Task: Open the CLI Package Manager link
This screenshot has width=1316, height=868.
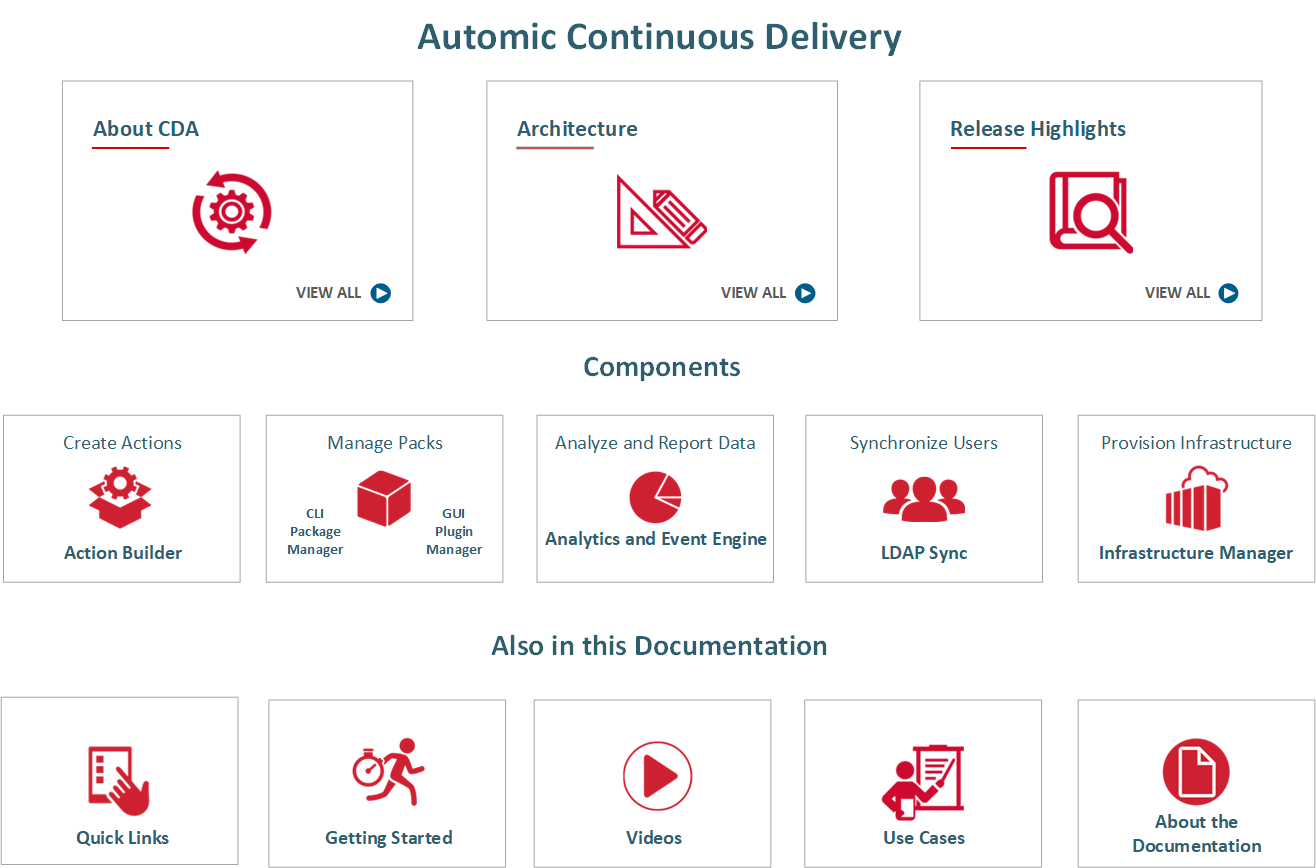Action: (x=315, y=532)
